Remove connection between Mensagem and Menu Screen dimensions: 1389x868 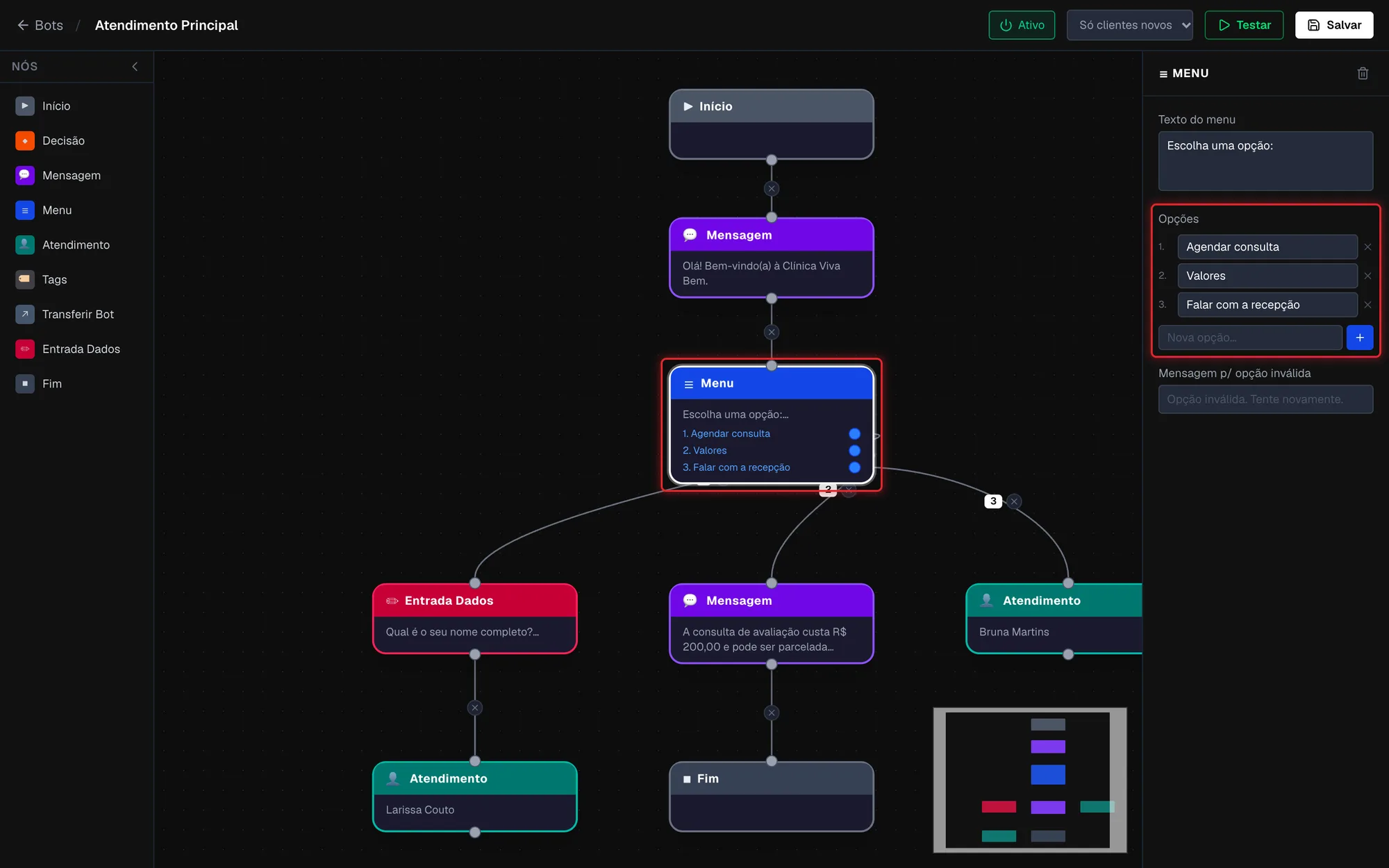point(772,333)
